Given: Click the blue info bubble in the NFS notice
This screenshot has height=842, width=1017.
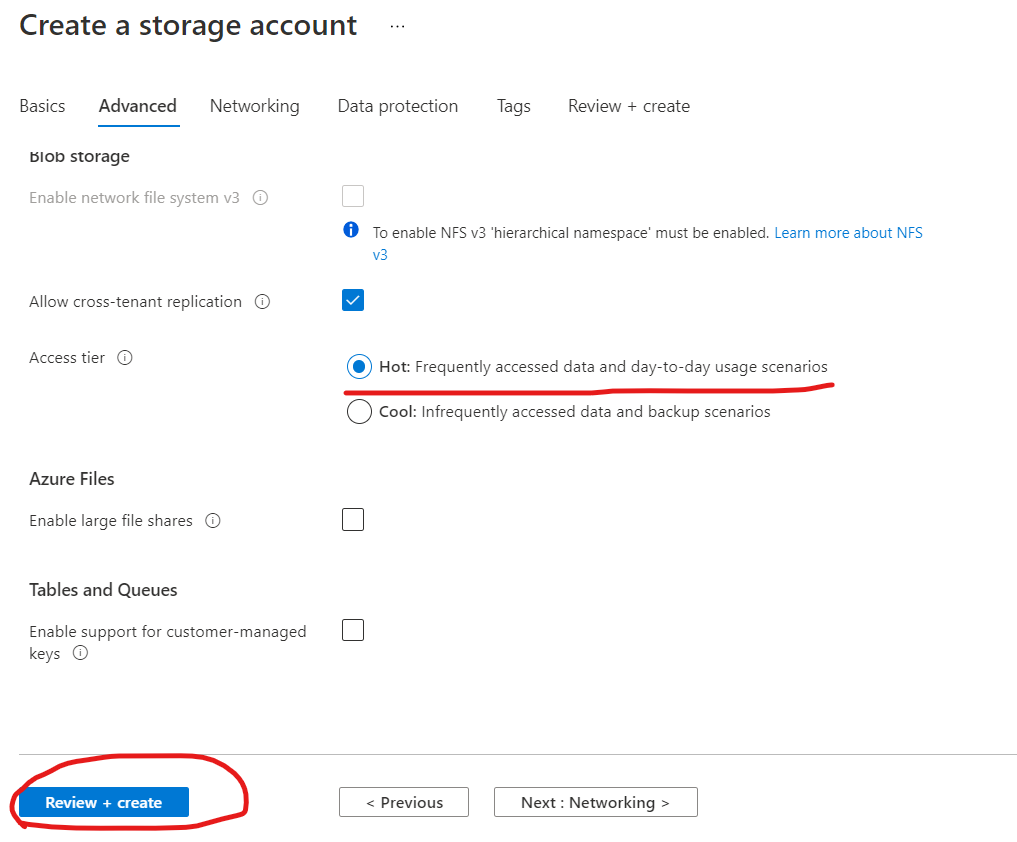Looking at the screenshot, I should point(351,230).
